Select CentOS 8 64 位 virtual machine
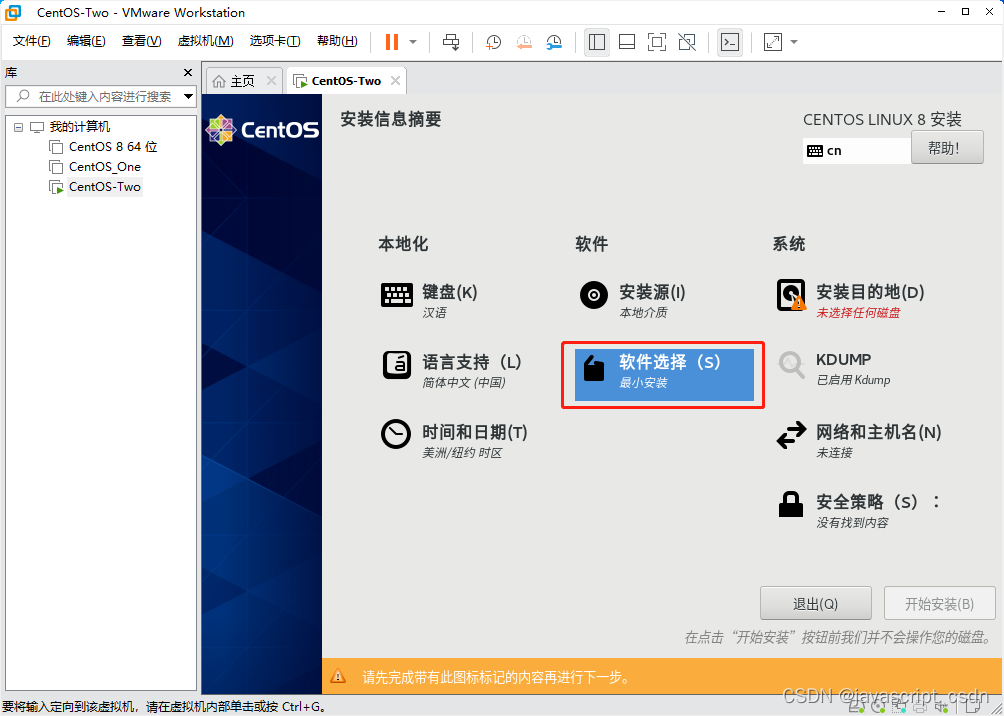 pyautogui.click(x=113, y=147)
